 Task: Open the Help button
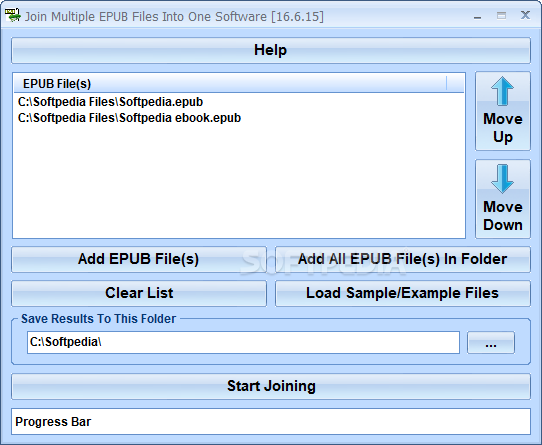click(x=271, y=50)
